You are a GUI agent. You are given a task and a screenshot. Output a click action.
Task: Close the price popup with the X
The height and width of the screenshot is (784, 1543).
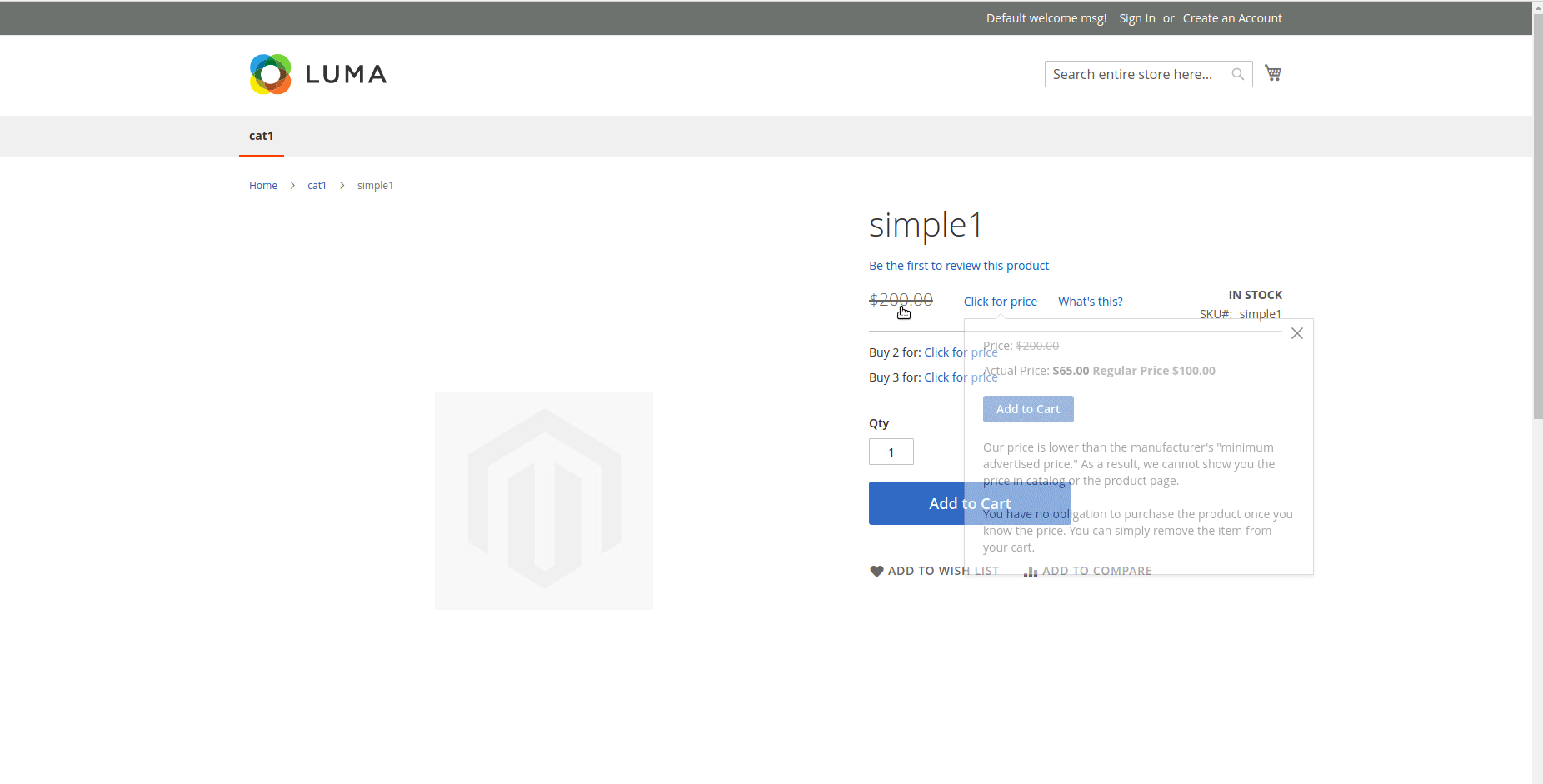click(1297, 333)
